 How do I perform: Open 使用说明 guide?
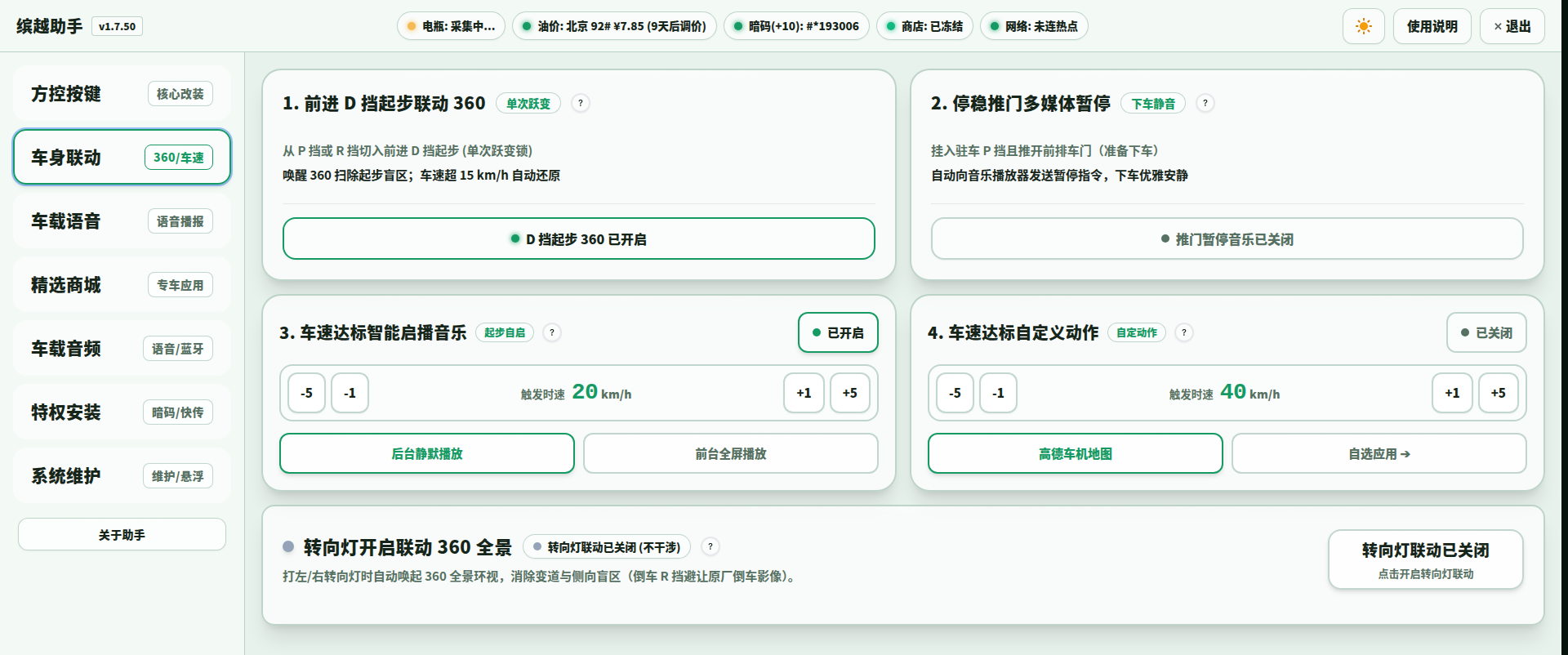[x=1432, y=26]
